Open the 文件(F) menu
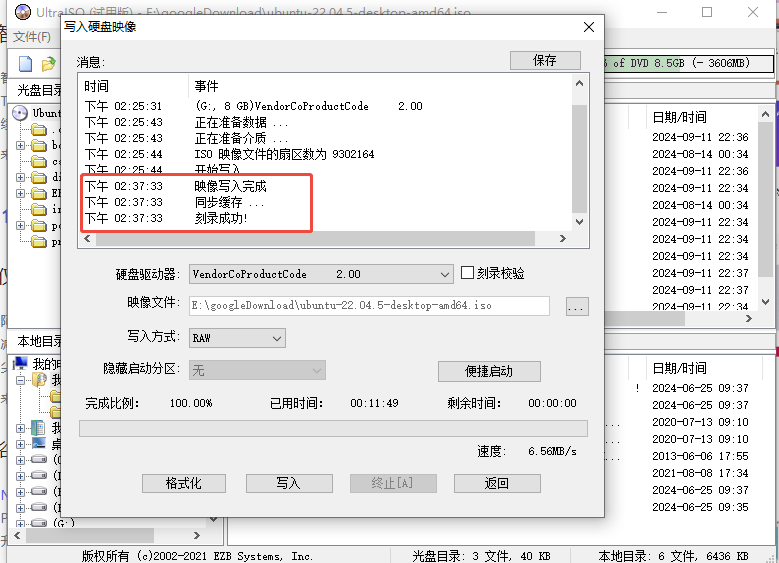Viewport: 779px width, 563px height. tap(32, 37)
